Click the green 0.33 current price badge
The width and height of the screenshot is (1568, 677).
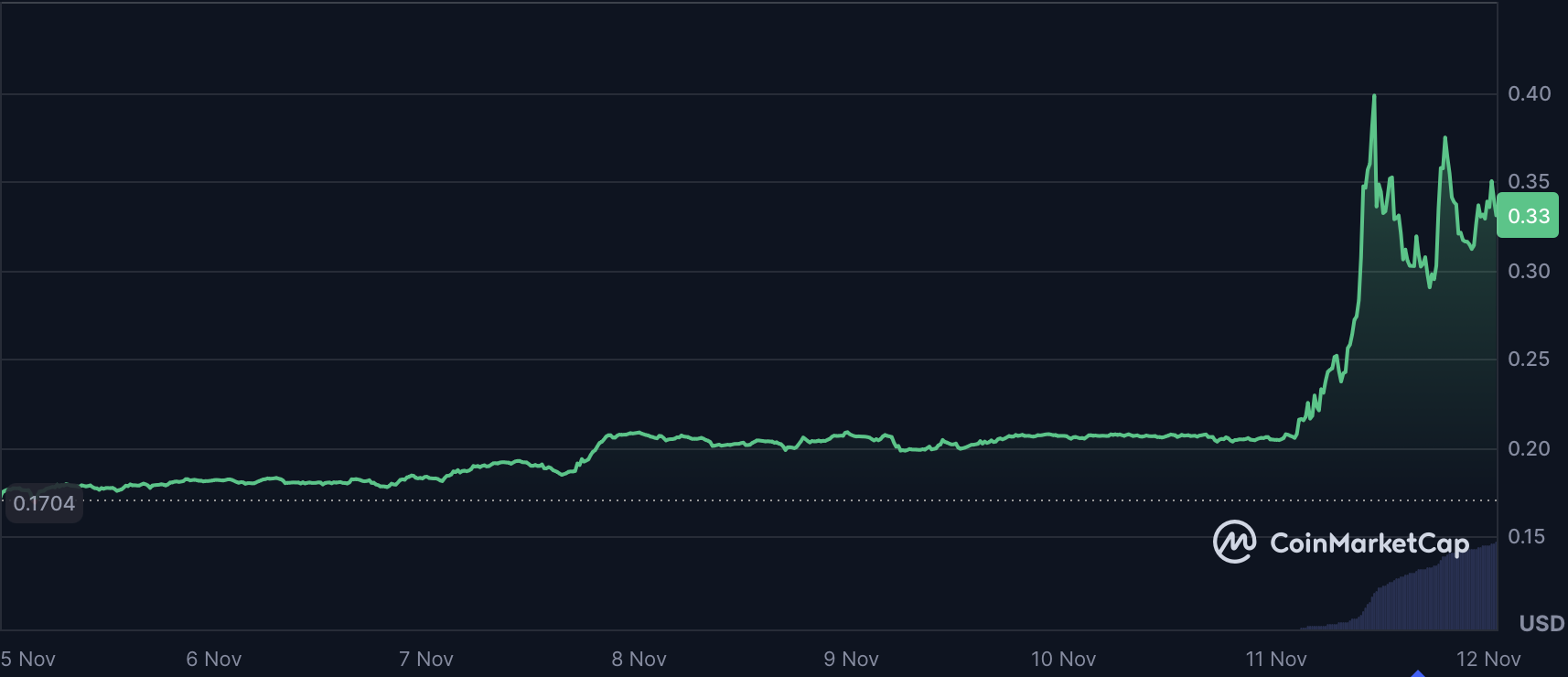[x=1528, y=216]
